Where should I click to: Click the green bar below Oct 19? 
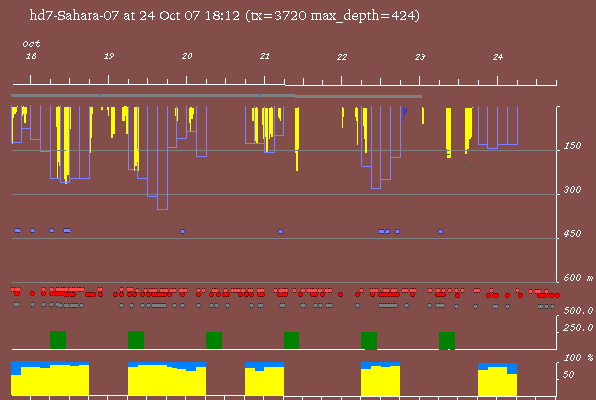pyautogui.click(x=136, y=340)
